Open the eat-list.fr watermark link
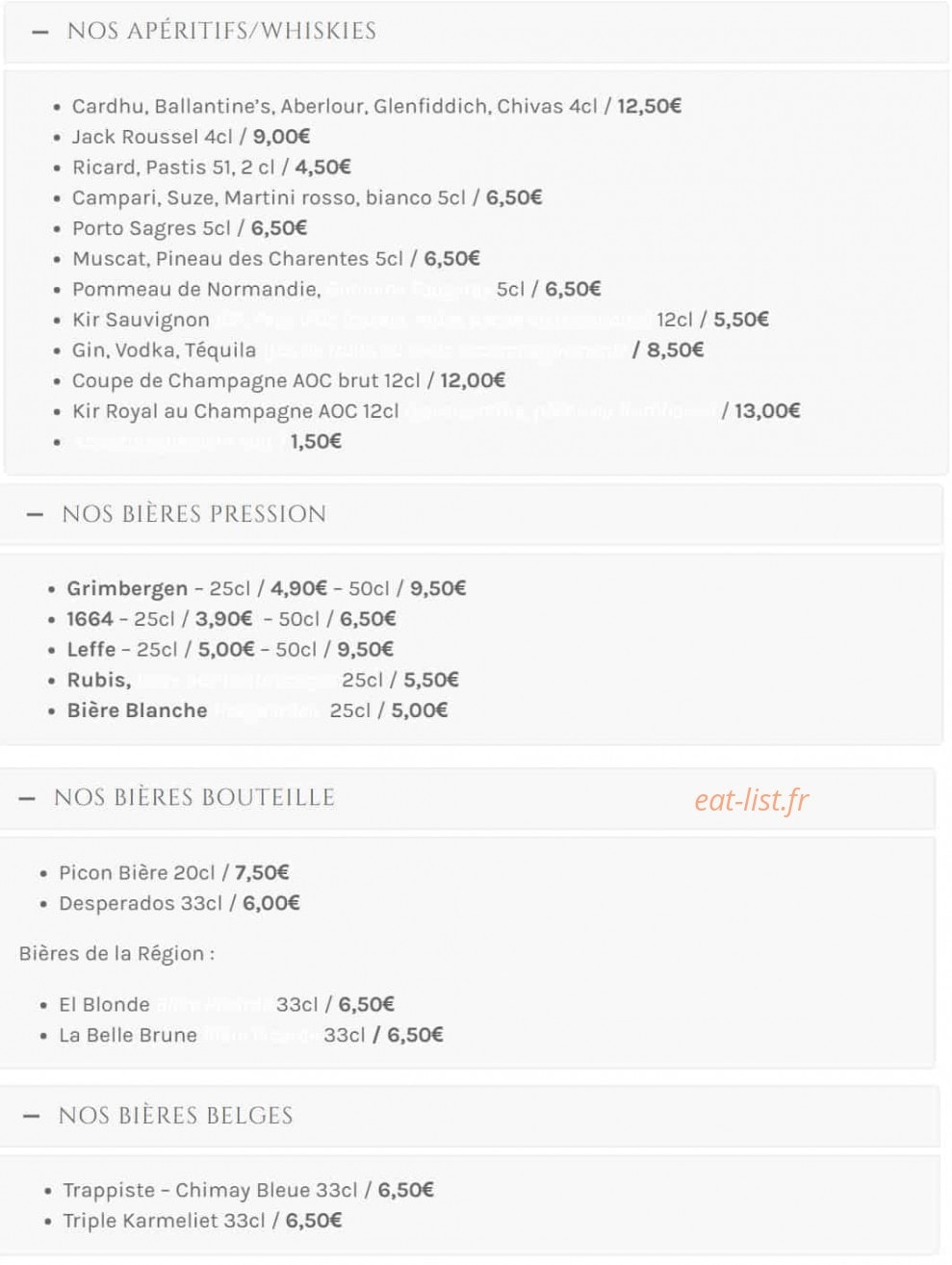This screenshot has width=952, height=1265. 752,800
